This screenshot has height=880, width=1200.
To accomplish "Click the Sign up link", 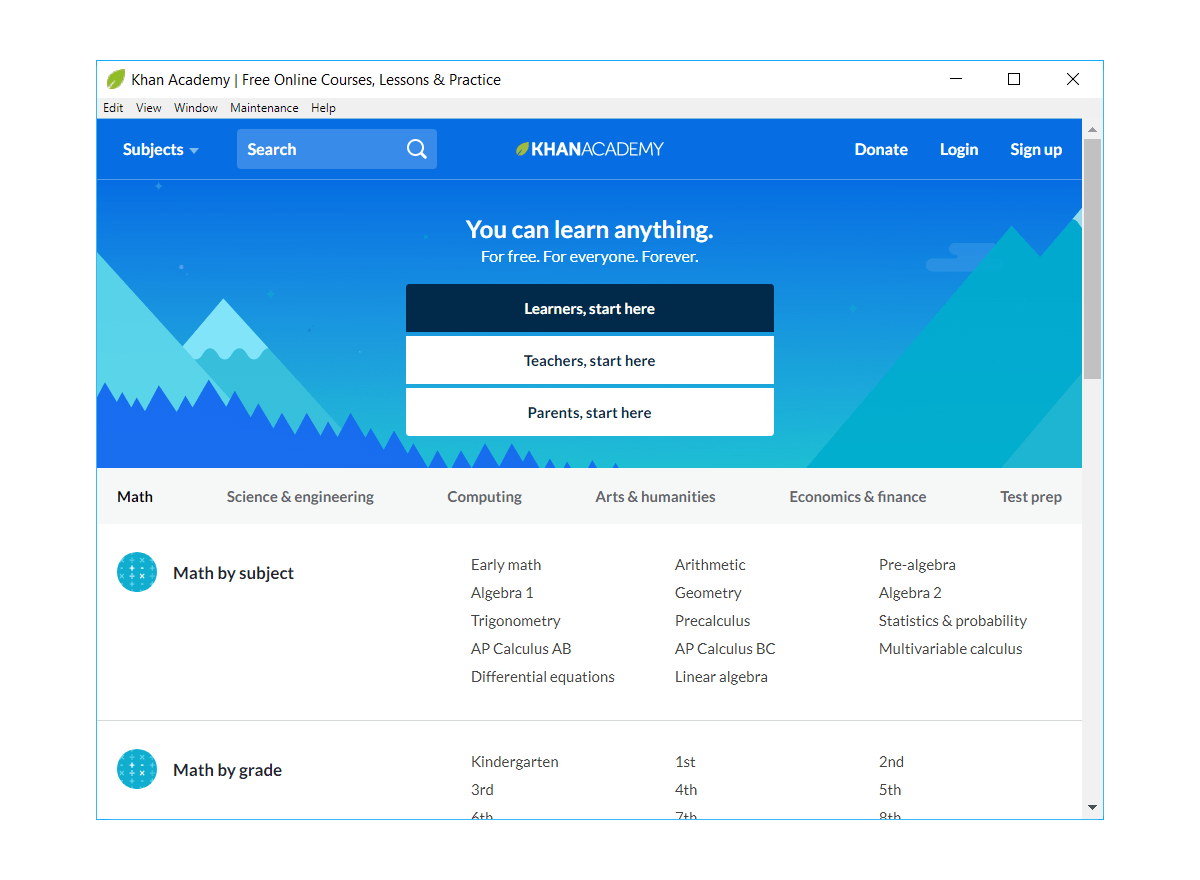I will tap(1036, 149).
